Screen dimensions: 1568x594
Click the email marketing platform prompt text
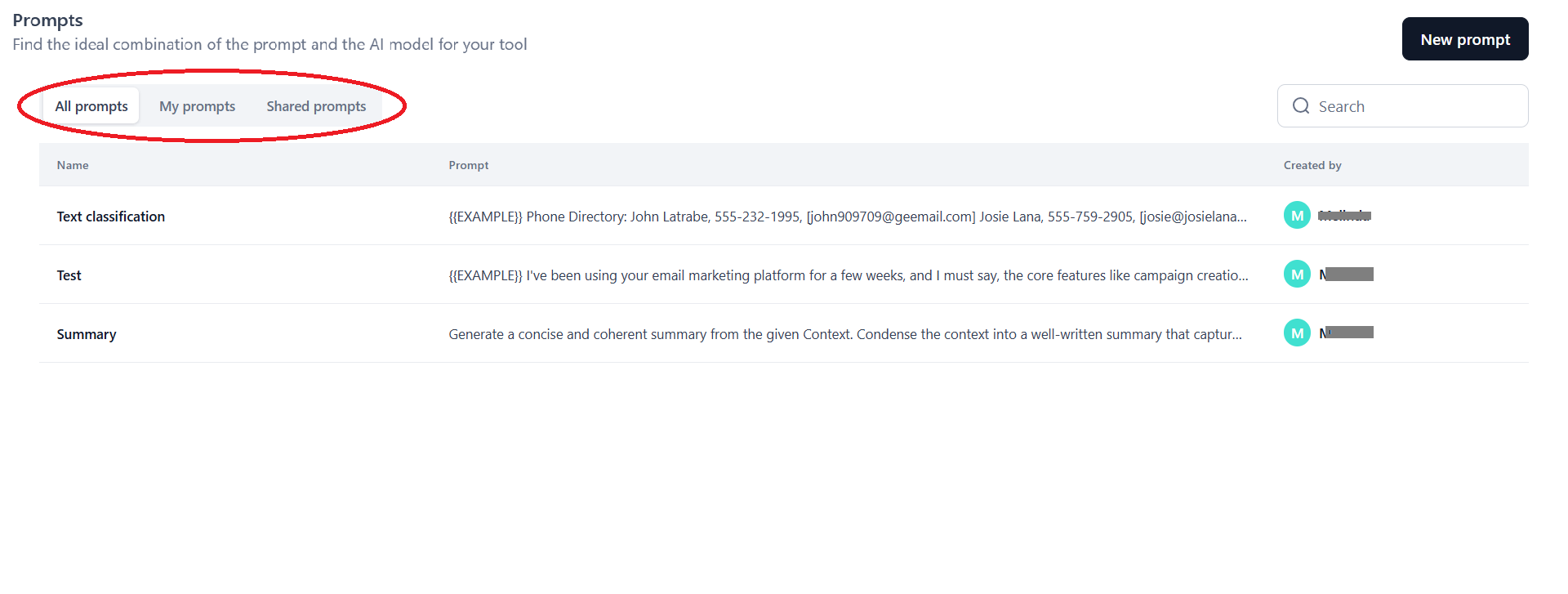[x=848, y=275]
